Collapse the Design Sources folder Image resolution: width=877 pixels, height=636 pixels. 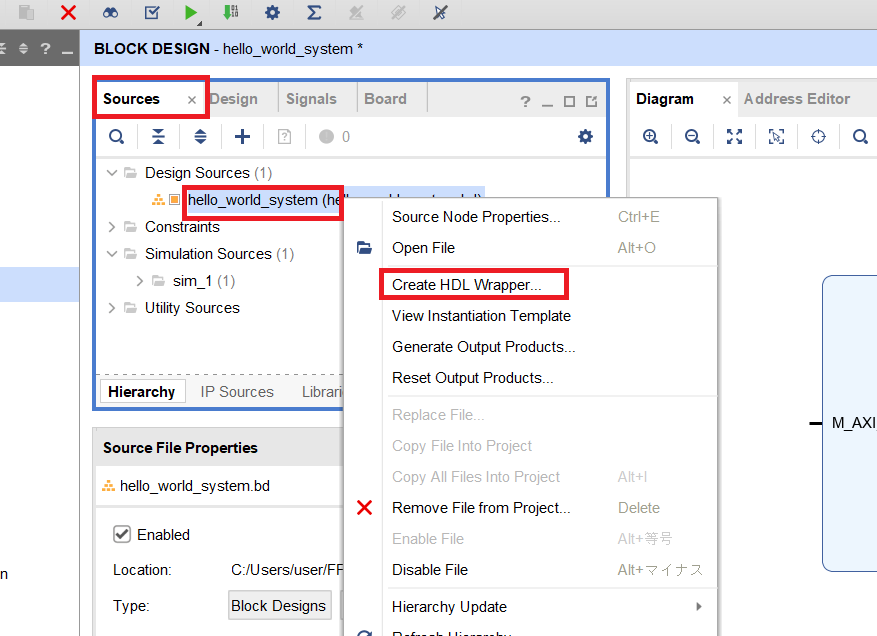click(112, 173)
